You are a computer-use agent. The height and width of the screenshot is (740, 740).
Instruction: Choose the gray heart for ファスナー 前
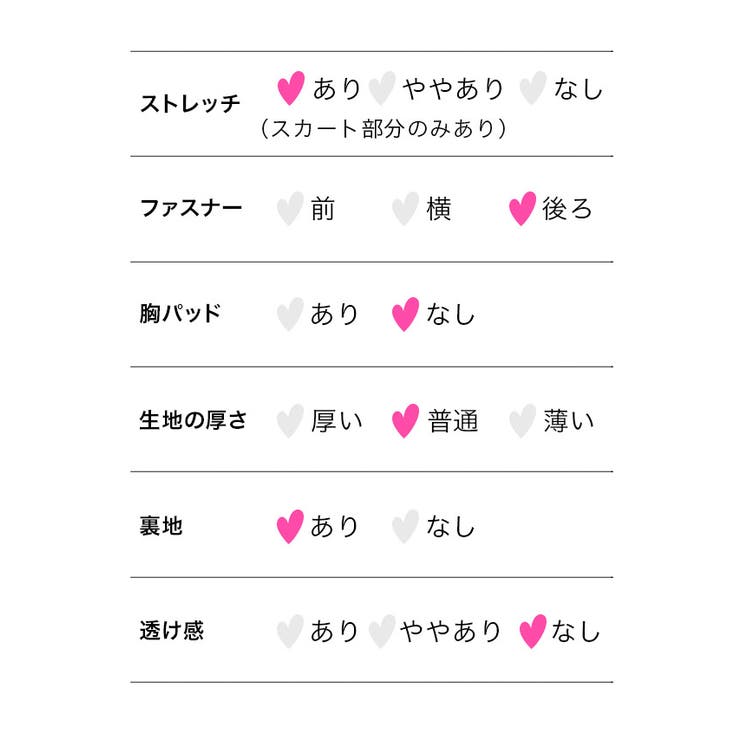pyautogui.click(x=290, y=209)
